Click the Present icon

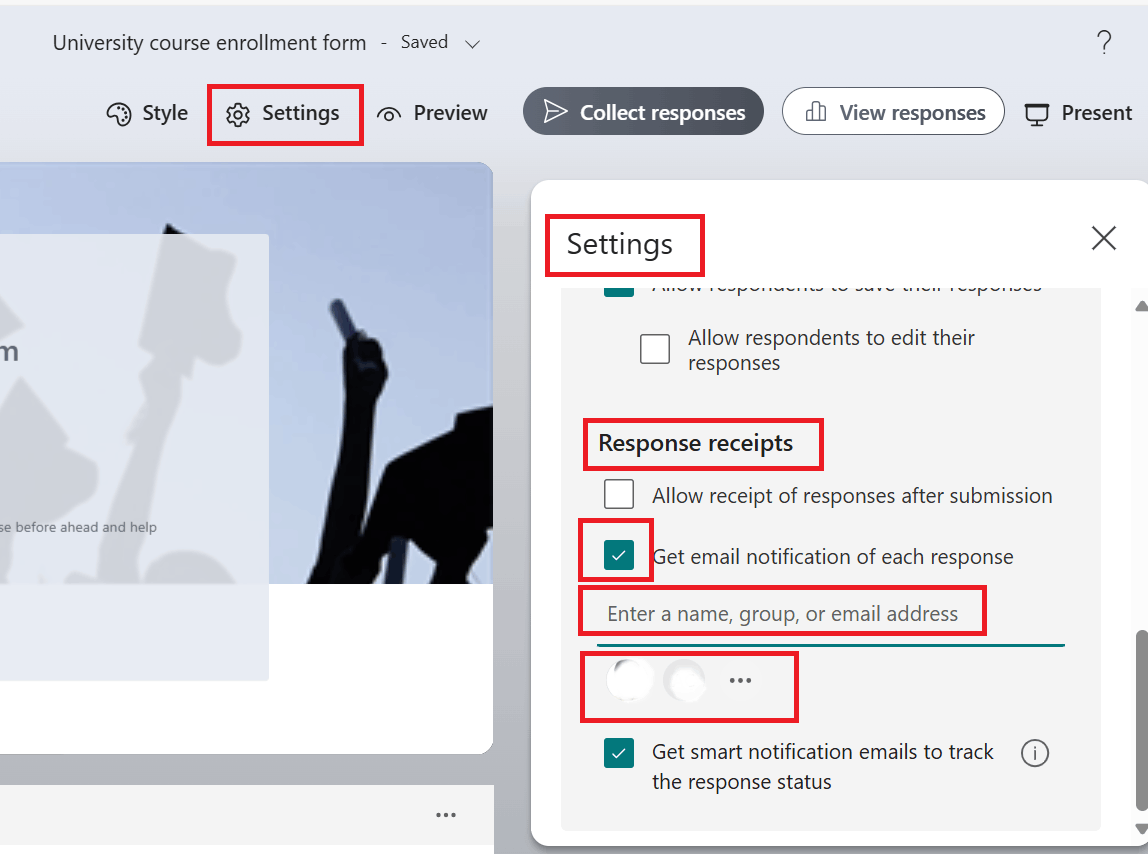[x=1036, y=112]
